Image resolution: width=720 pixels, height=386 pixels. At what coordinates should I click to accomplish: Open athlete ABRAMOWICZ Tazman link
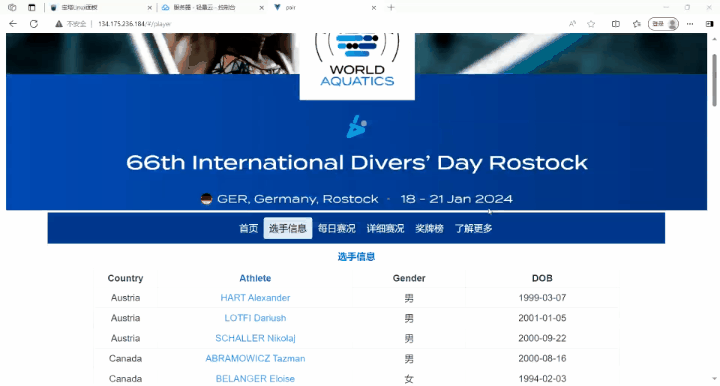pyautogui.click(x=255, y=358)
